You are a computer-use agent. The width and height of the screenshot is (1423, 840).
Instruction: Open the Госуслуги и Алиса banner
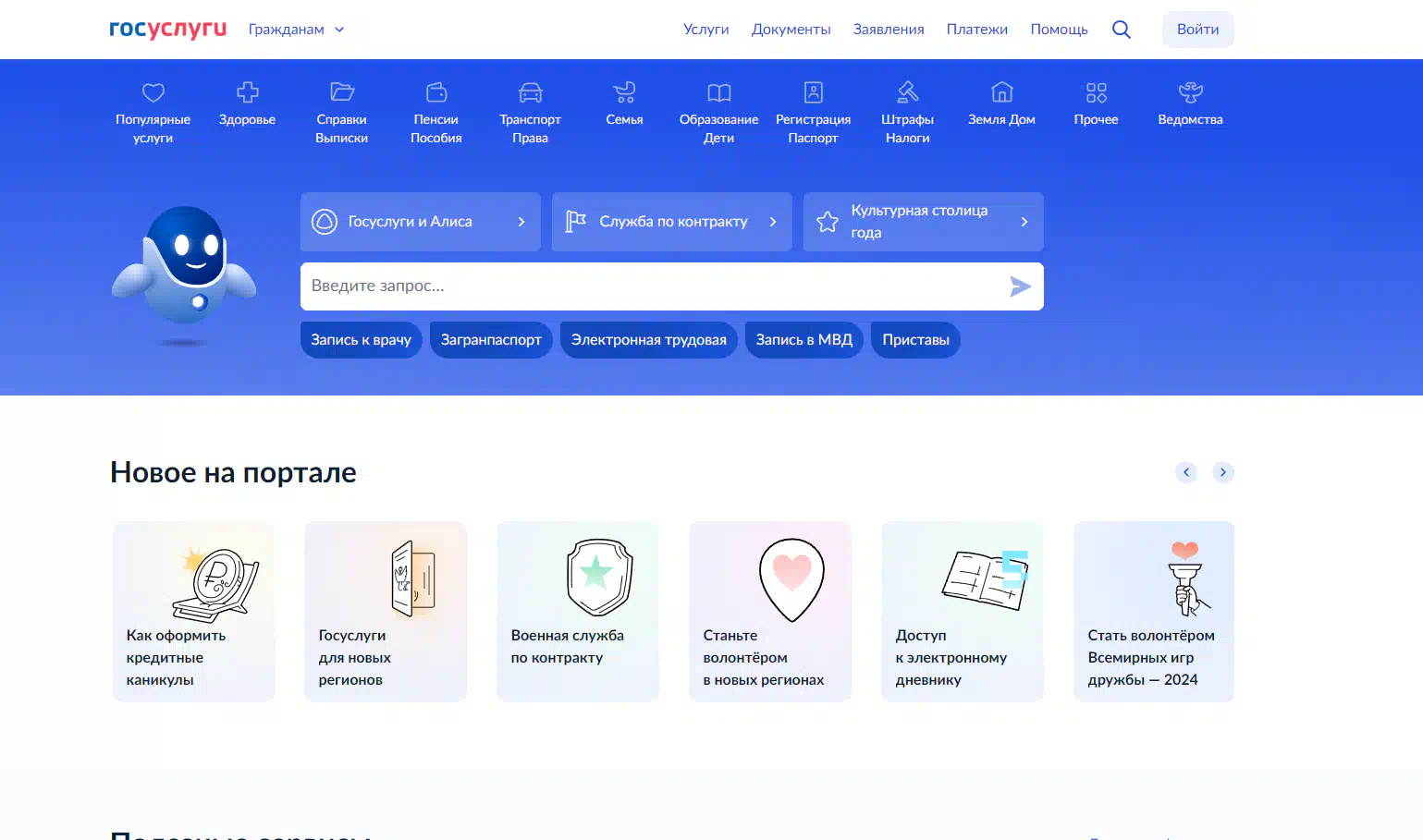tap(420, 222)
